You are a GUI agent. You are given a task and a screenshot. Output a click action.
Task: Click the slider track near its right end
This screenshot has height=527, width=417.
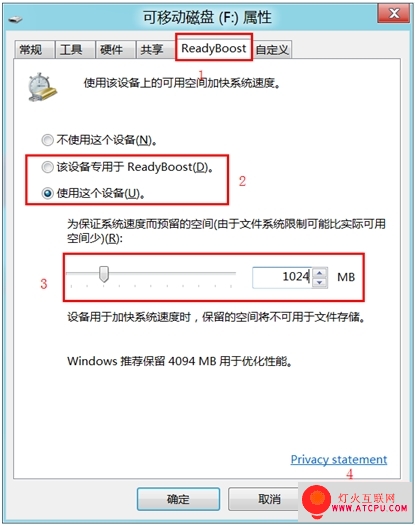[228, 274]
